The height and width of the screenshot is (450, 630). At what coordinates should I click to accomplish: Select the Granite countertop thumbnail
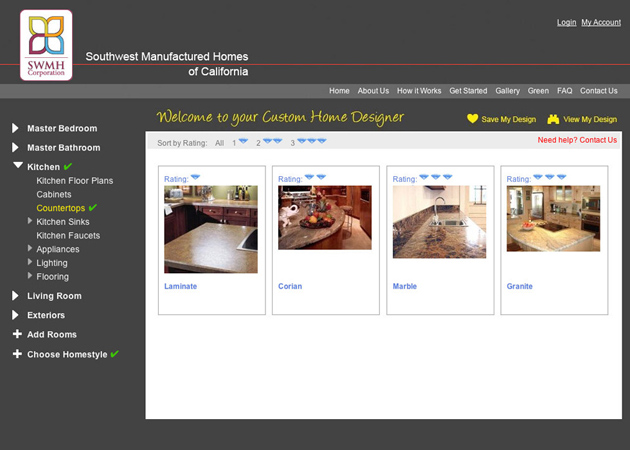pyautogui.click(x=554, y=218)
